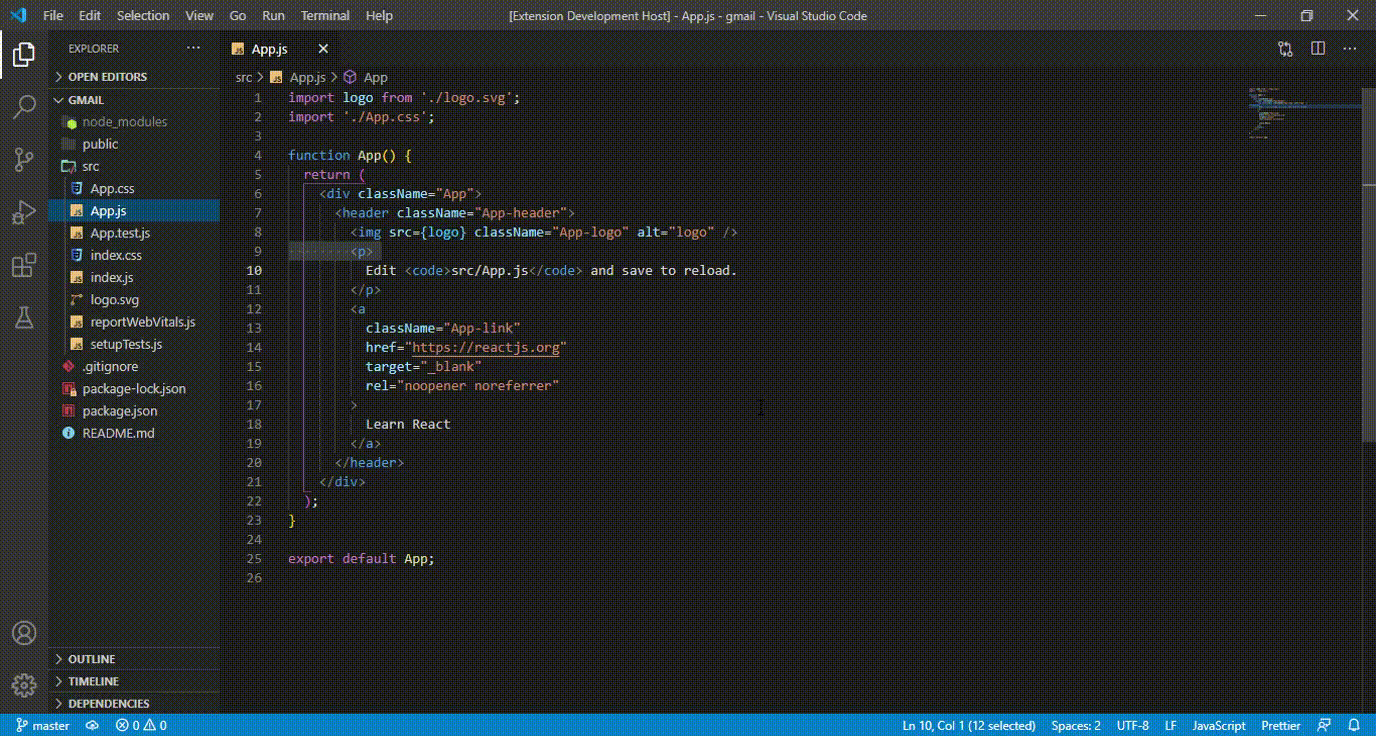This screenshot has width=1376, height=736.
Task: Click the synchronize changes cloud icon
Action: (x=92, y=725)
